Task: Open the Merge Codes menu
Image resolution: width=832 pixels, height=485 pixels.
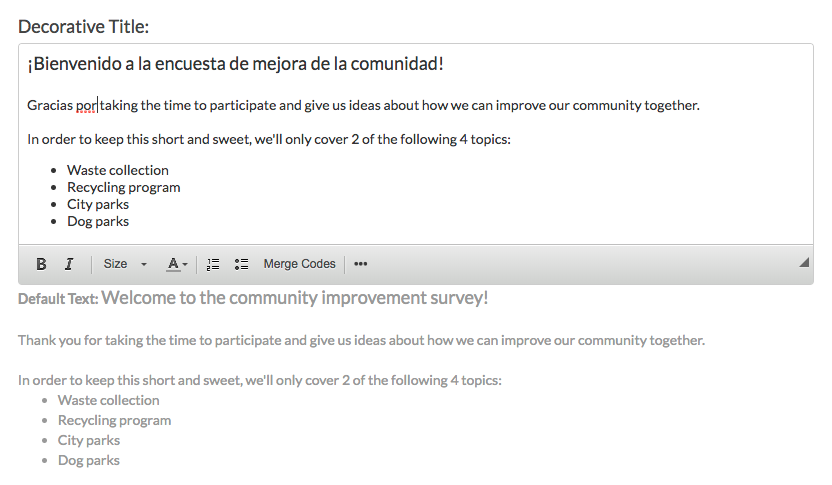Action: pos(299,264)
